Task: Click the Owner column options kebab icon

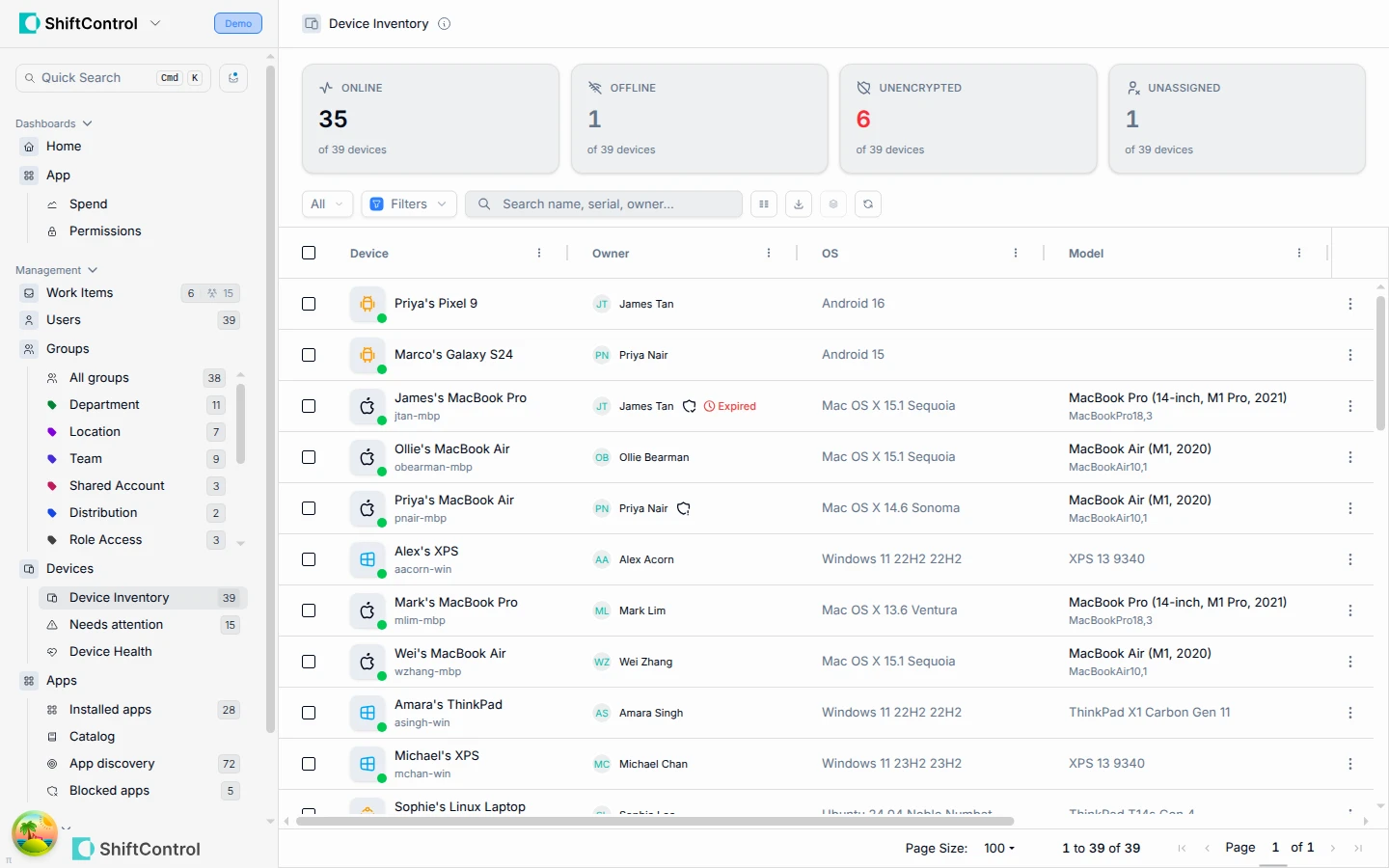Action: [x=769, y=253]
